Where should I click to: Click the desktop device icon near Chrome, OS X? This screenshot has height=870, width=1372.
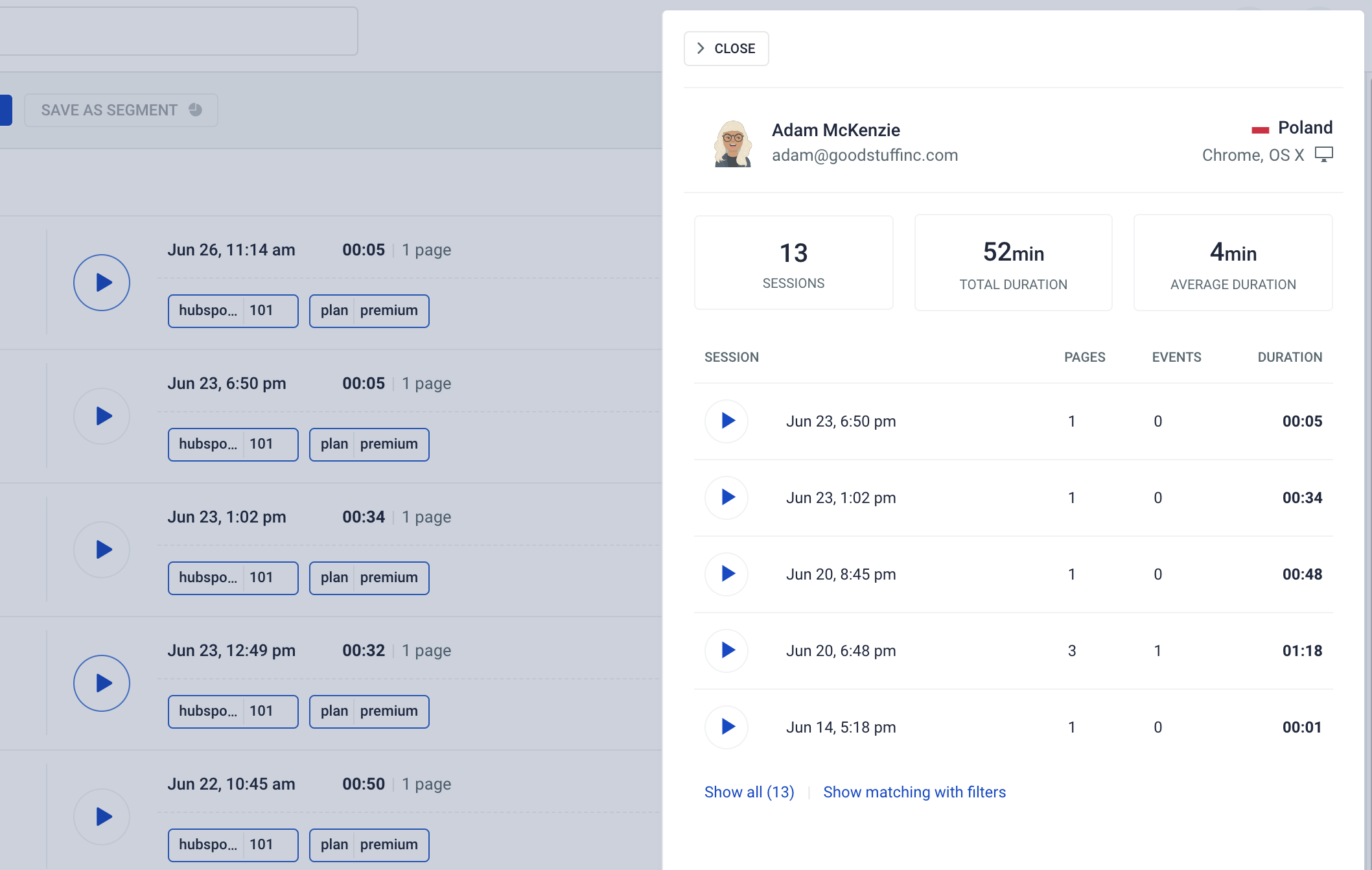pyautogui.click(x=1323, y=154)
